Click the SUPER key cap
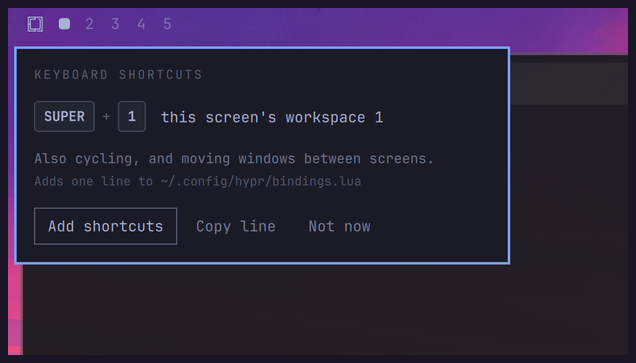 tap(64, 116)
